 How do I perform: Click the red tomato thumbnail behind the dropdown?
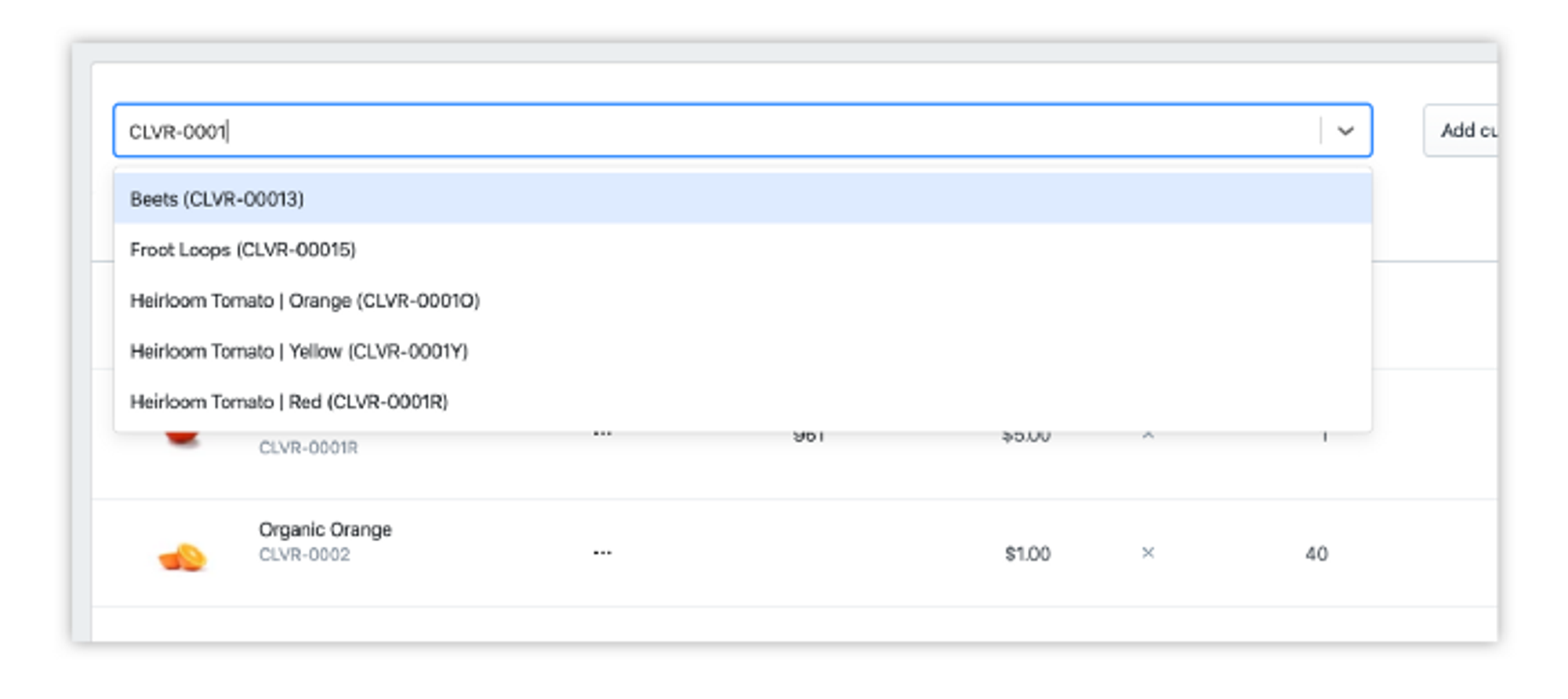(x=182, y=438)
